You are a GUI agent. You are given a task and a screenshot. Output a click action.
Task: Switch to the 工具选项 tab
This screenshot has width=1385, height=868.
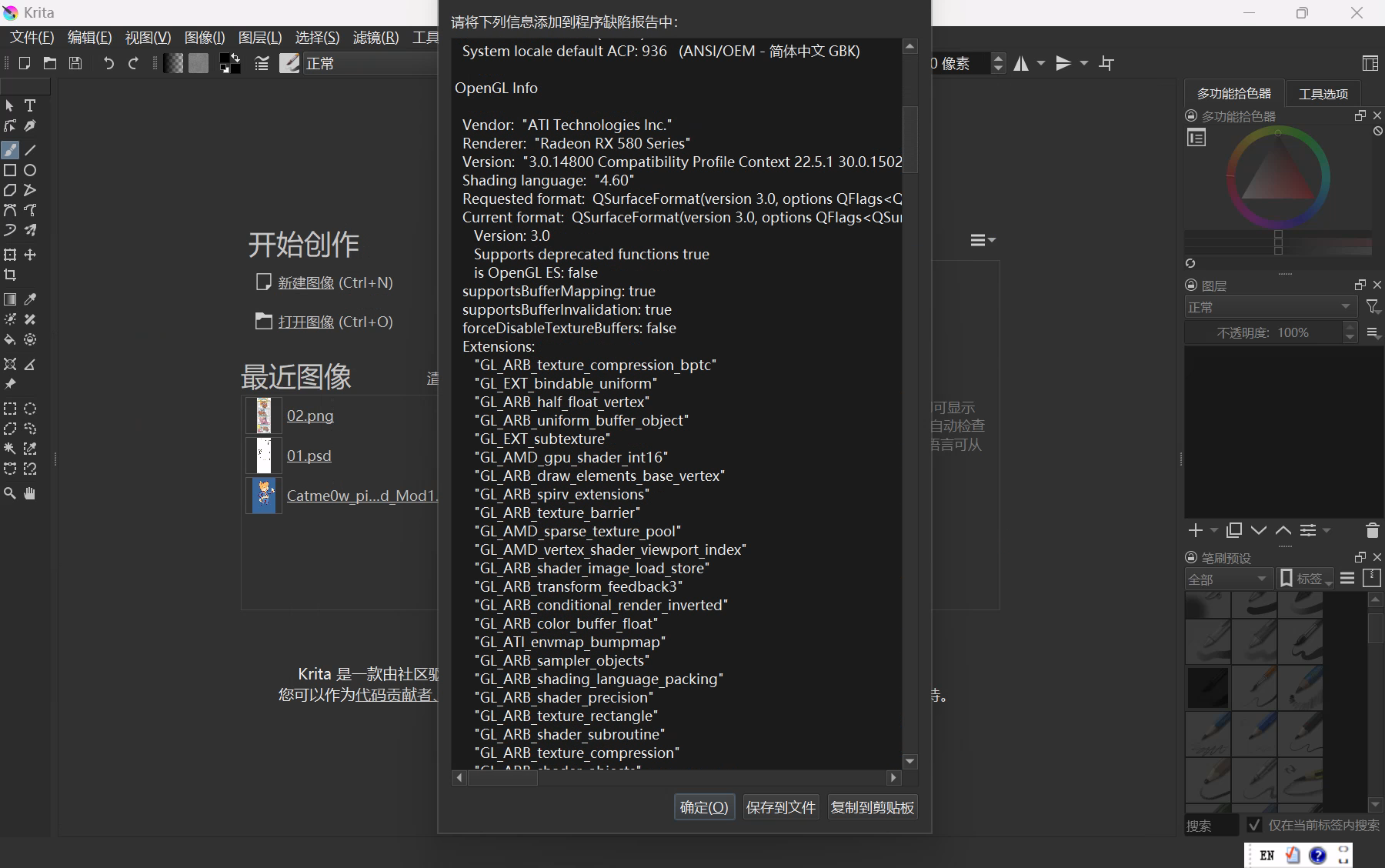coord(1323,93)
